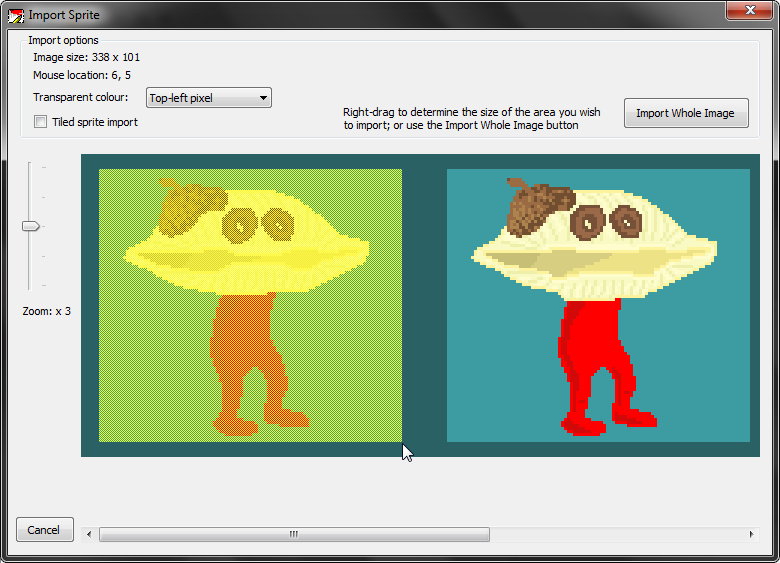Image resolution: width=780 pixels, height=563 pixels.
Task: Click the Import Whole Image button
Action: click(x=686, y=113)
